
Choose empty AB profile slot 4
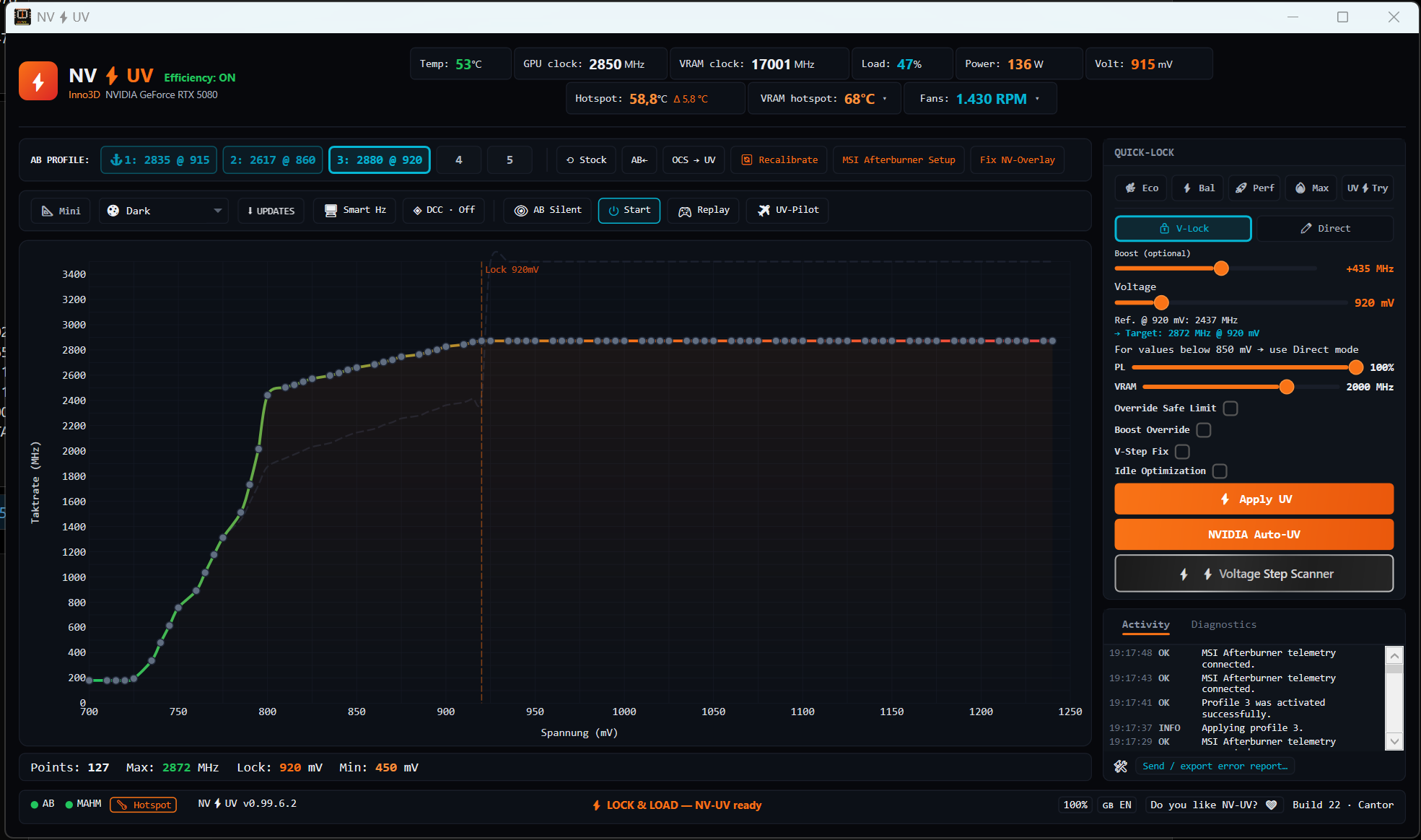[459, 160]
